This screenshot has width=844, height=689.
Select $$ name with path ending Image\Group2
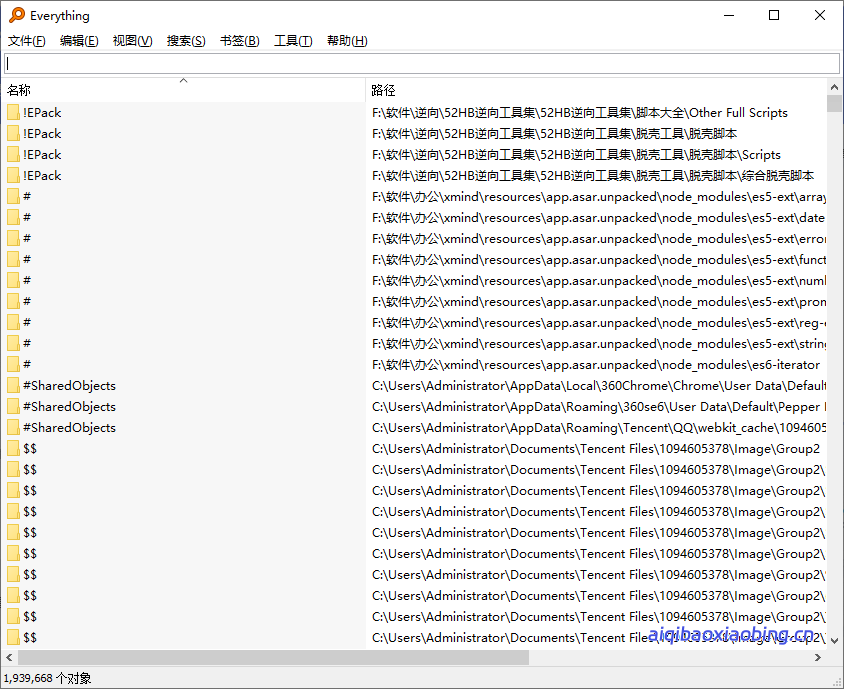30,448
